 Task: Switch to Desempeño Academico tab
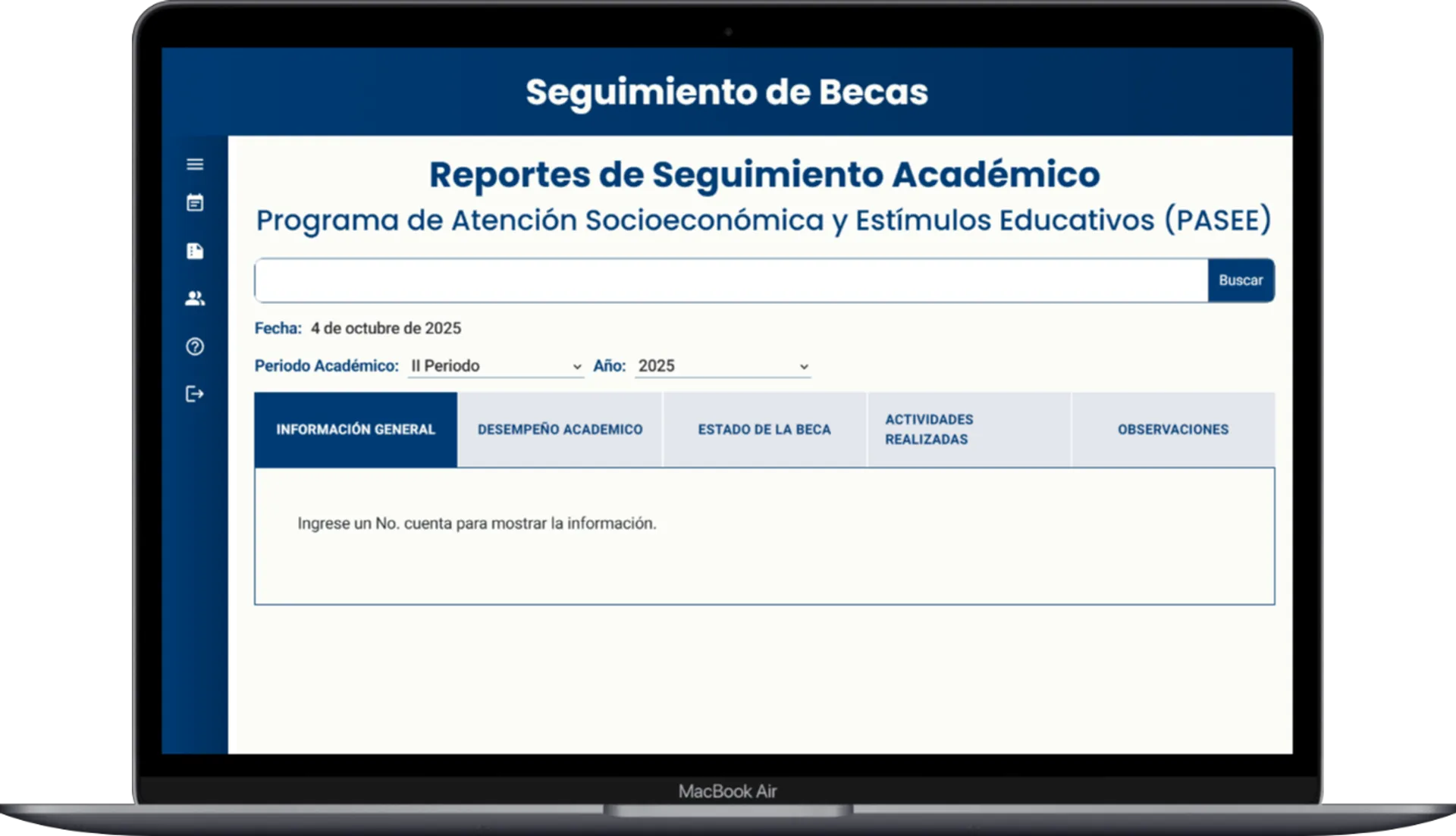(x=560, y=429)
